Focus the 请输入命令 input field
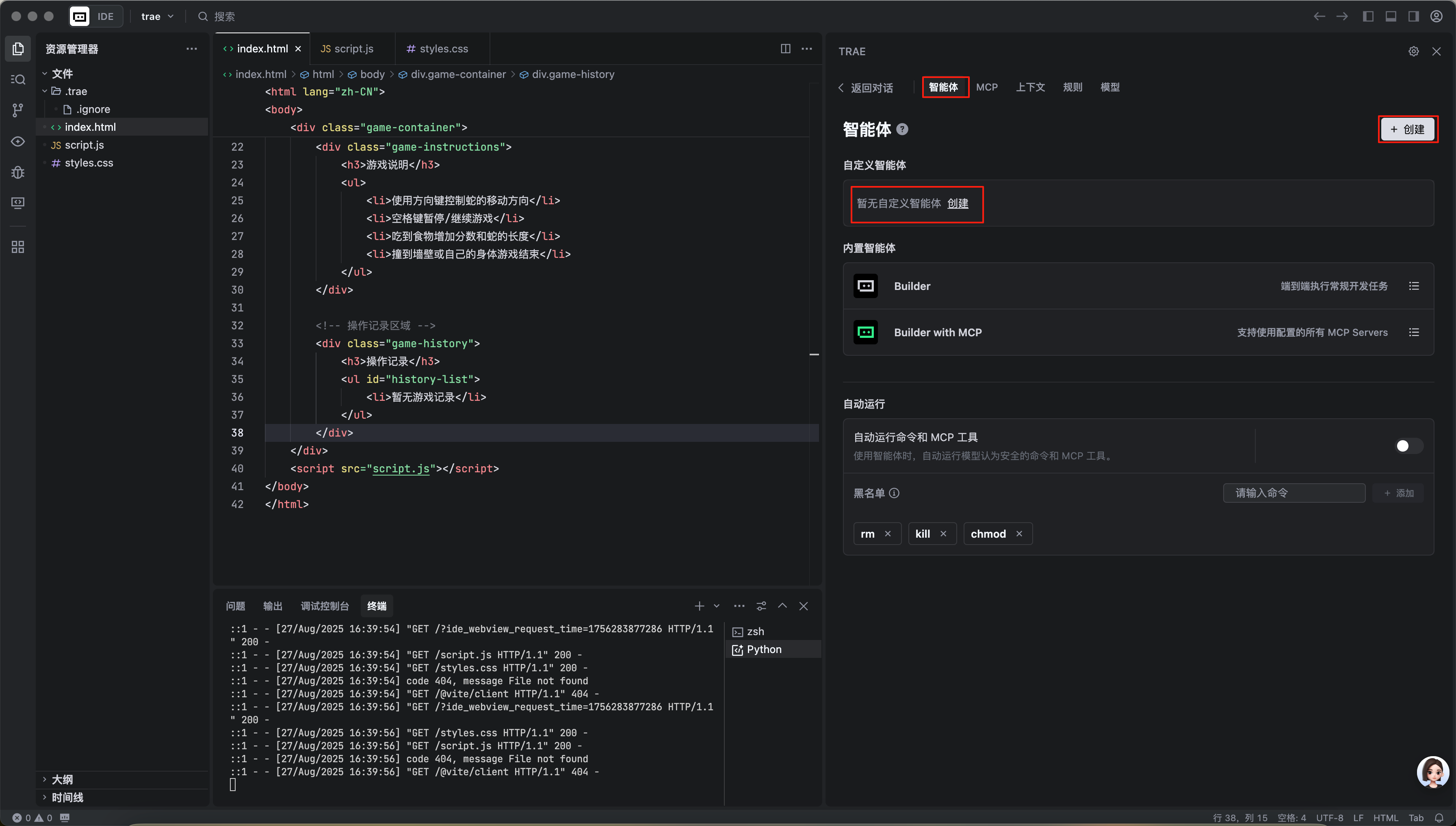Image resolution: width=1456 pixels, height=826 pixels. pos(1294,493)
